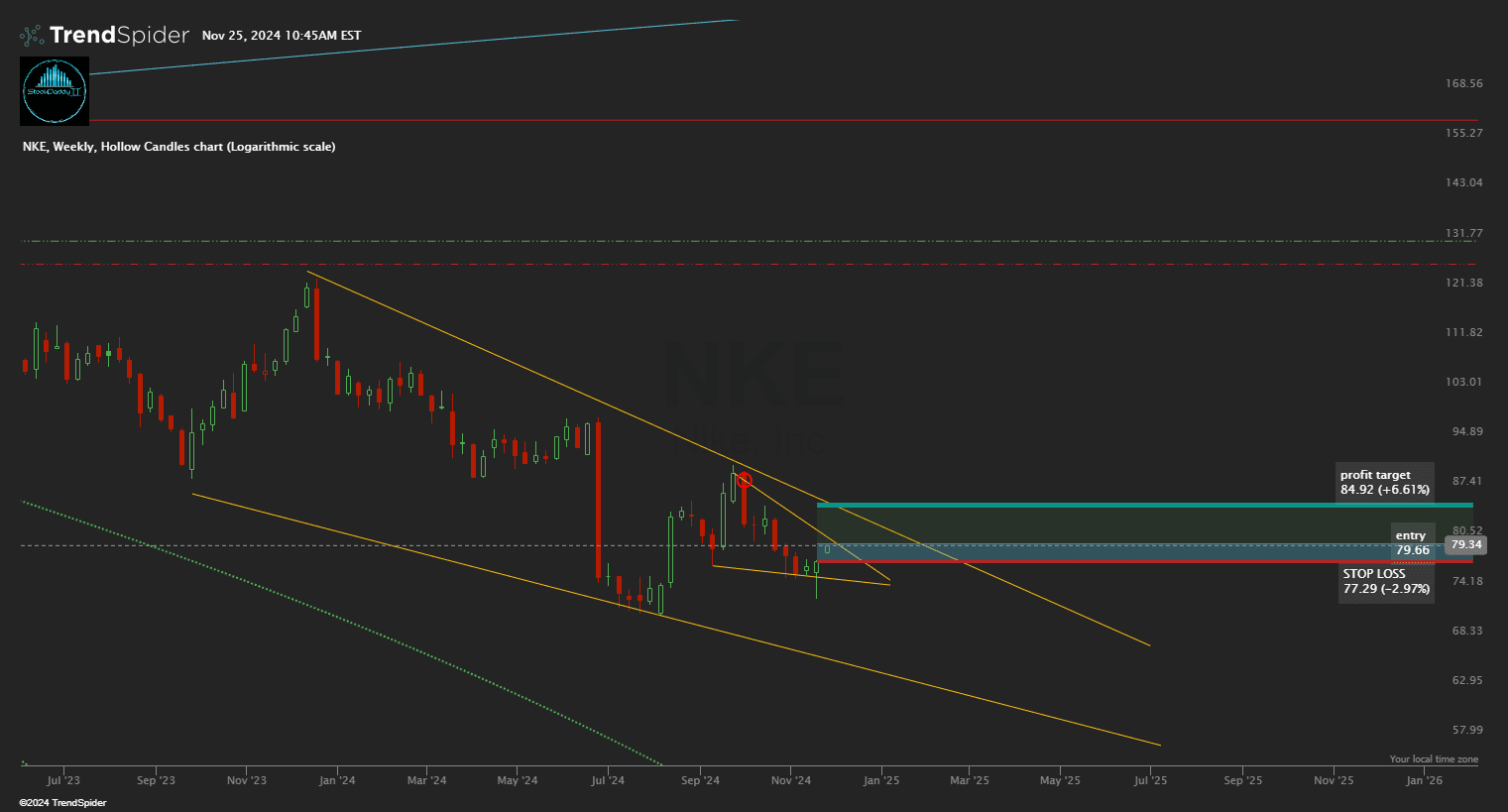
Task: Click the current price tag 79.34
Action: [1465, 544]
